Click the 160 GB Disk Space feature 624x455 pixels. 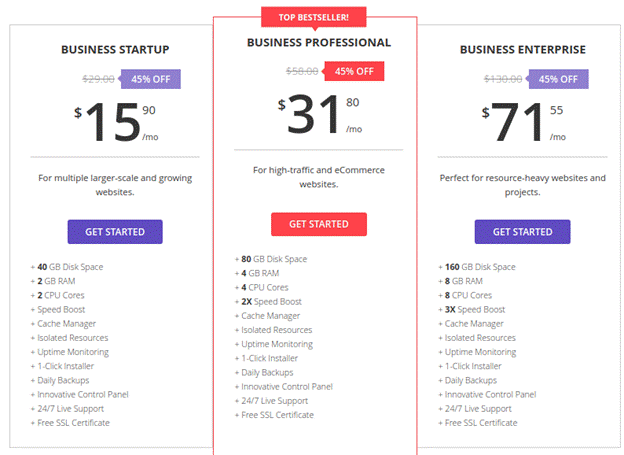click(x=477, y=267)
